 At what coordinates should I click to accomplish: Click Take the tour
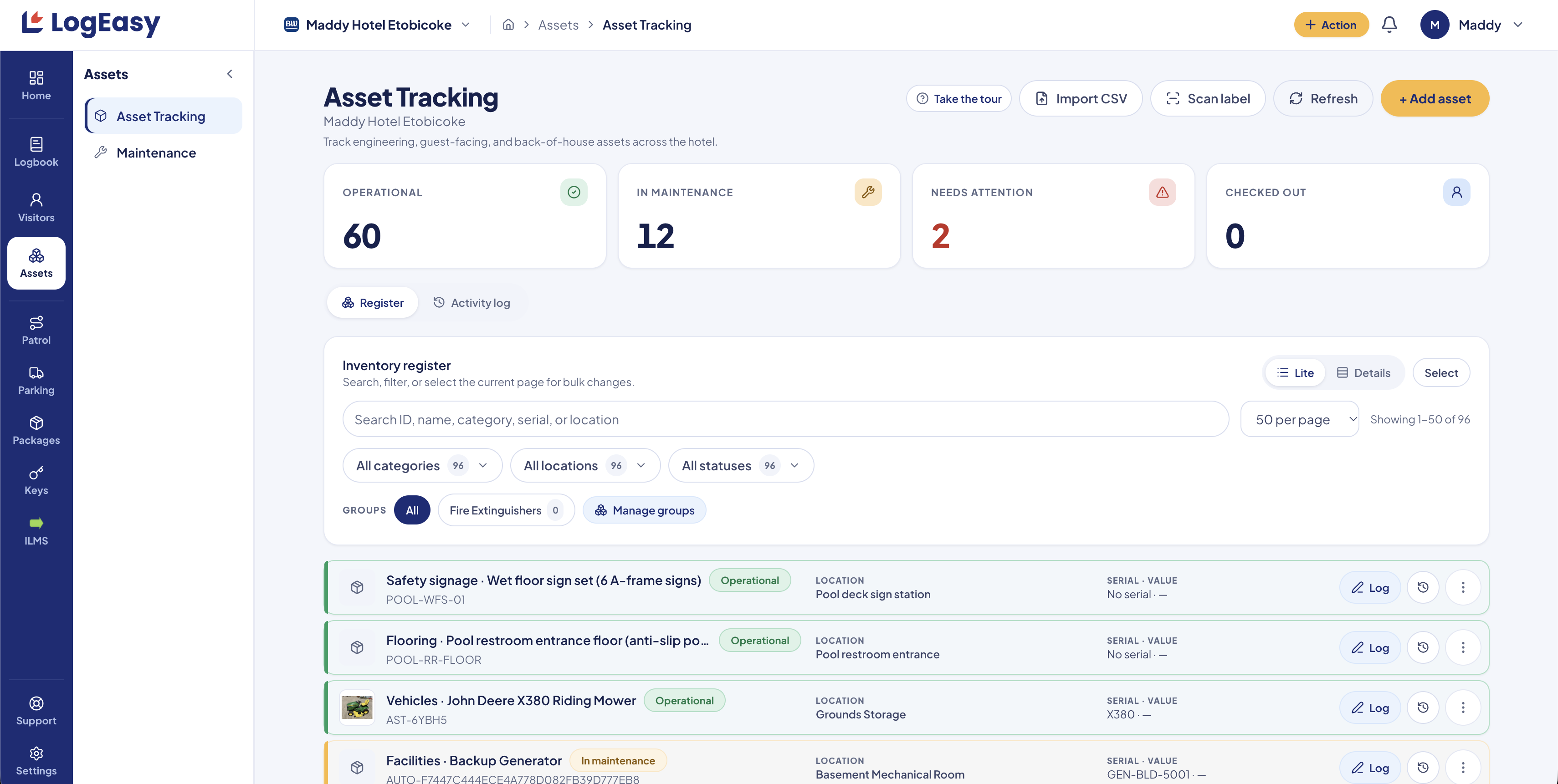pos(958,98)
